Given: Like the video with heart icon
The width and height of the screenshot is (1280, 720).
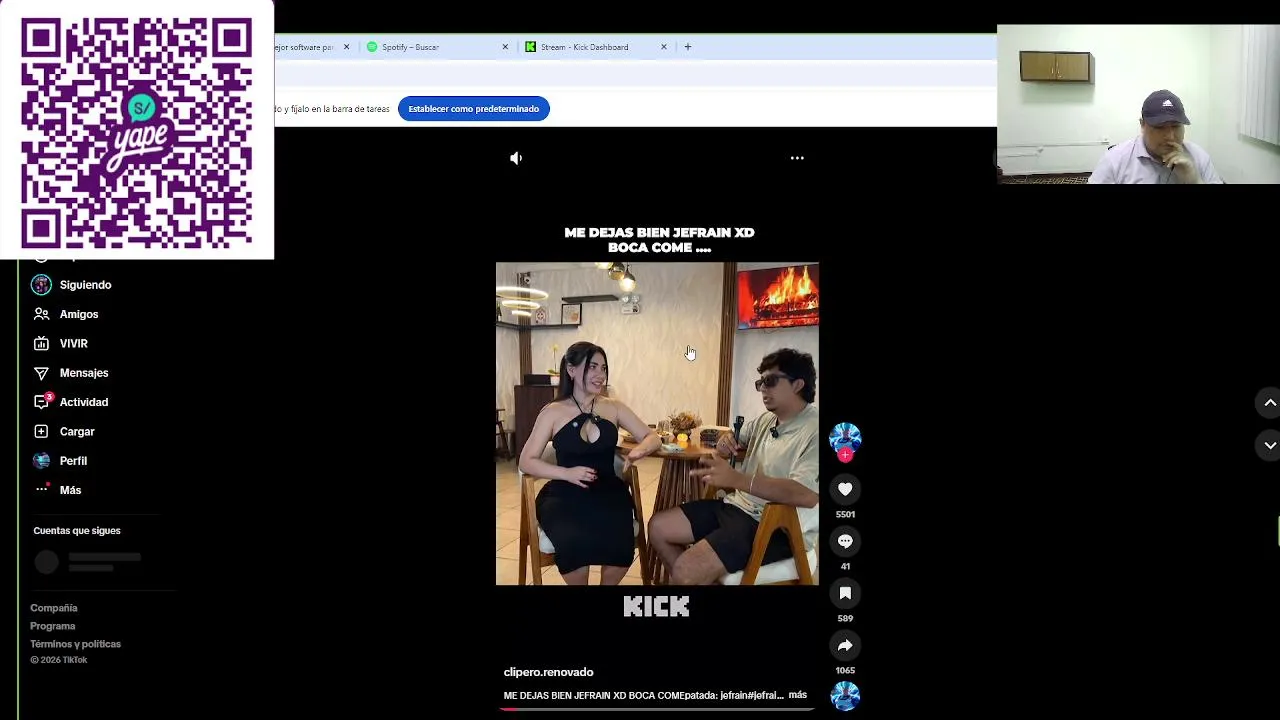Looking at the screenshot, I should click(x=845, y=489).
